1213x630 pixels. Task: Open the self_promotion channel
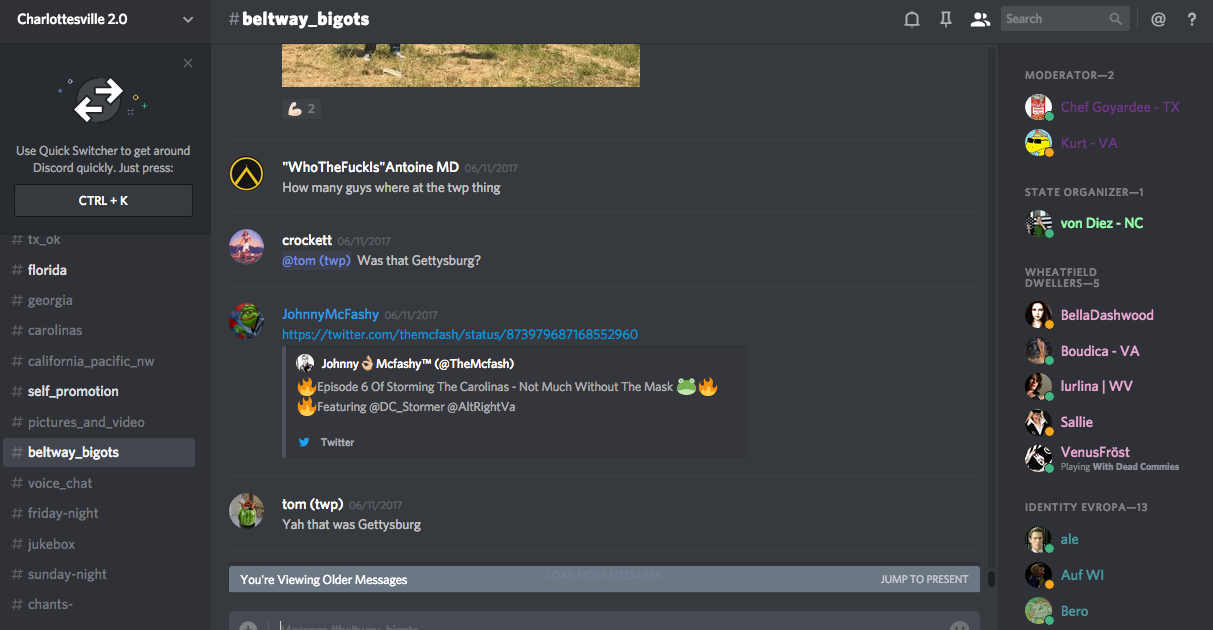pyautogui.click(x=73, y=391)
